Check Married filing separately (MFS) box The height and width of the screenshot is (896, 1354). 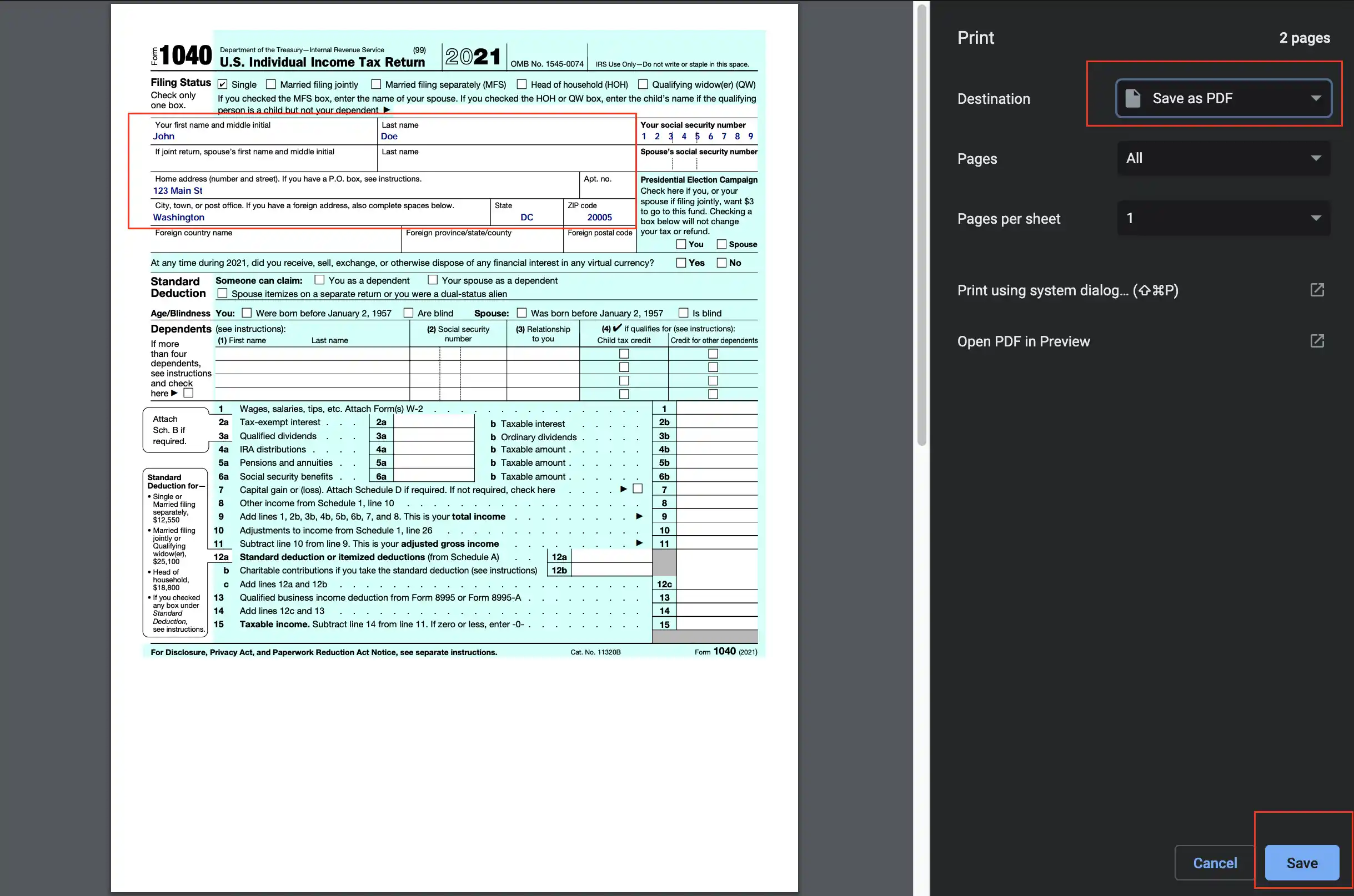pyautogui.click(x=375, y=84)
